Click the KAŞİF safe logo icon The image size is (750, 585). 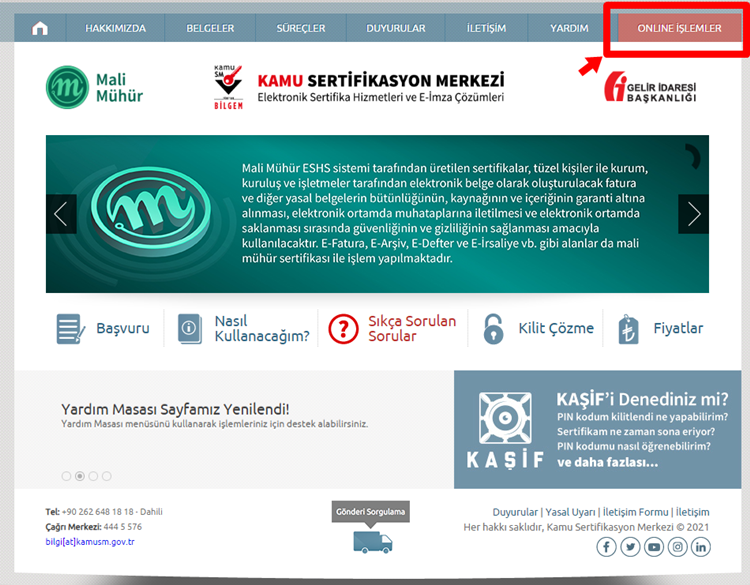pyautogui.click(x=505, y=418)
